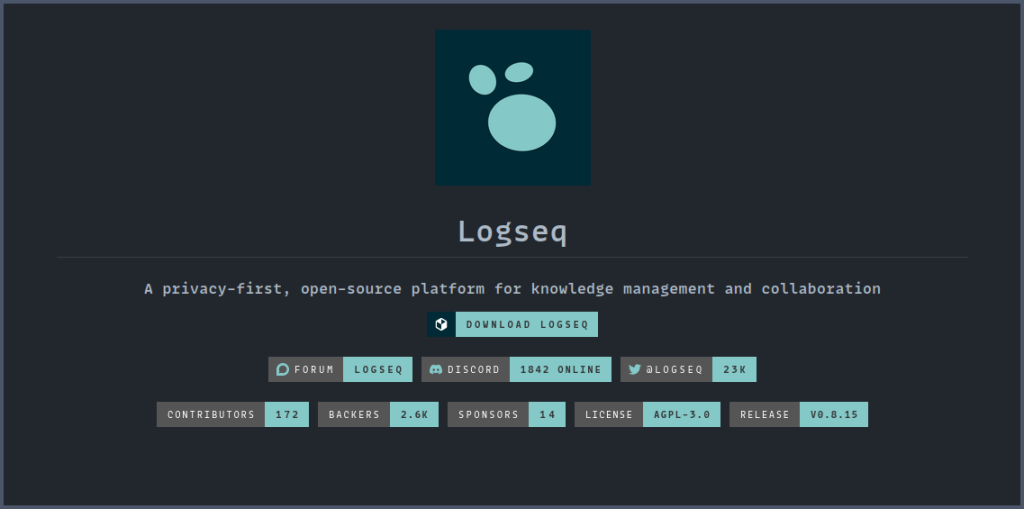This screenshot has height=509, width=1024.
Task: Open the Backers 2.6K badge
Action: pyautogui.click(x=378, y=414)
